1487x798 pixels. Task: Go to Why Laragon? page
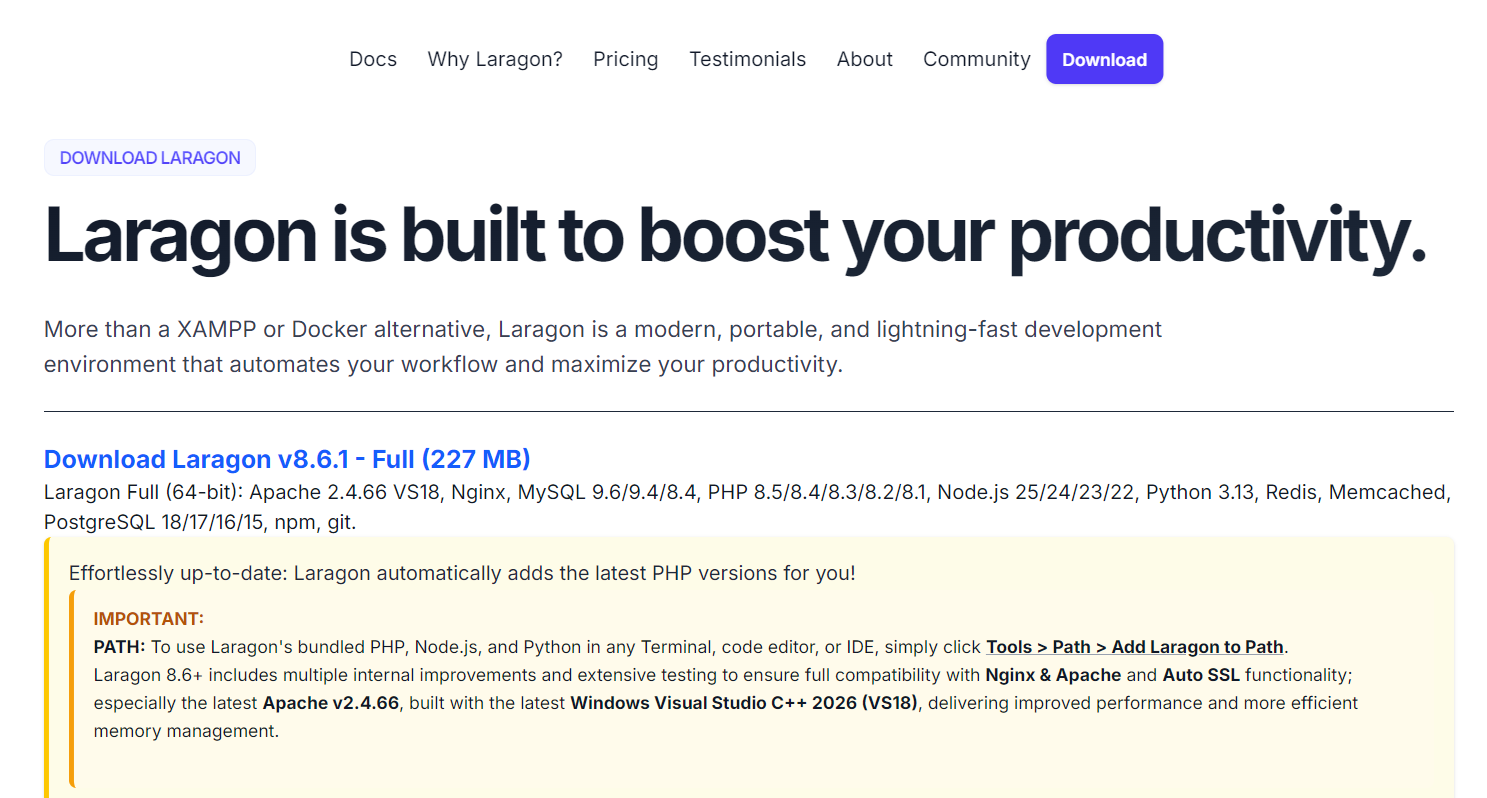(495, 59)
